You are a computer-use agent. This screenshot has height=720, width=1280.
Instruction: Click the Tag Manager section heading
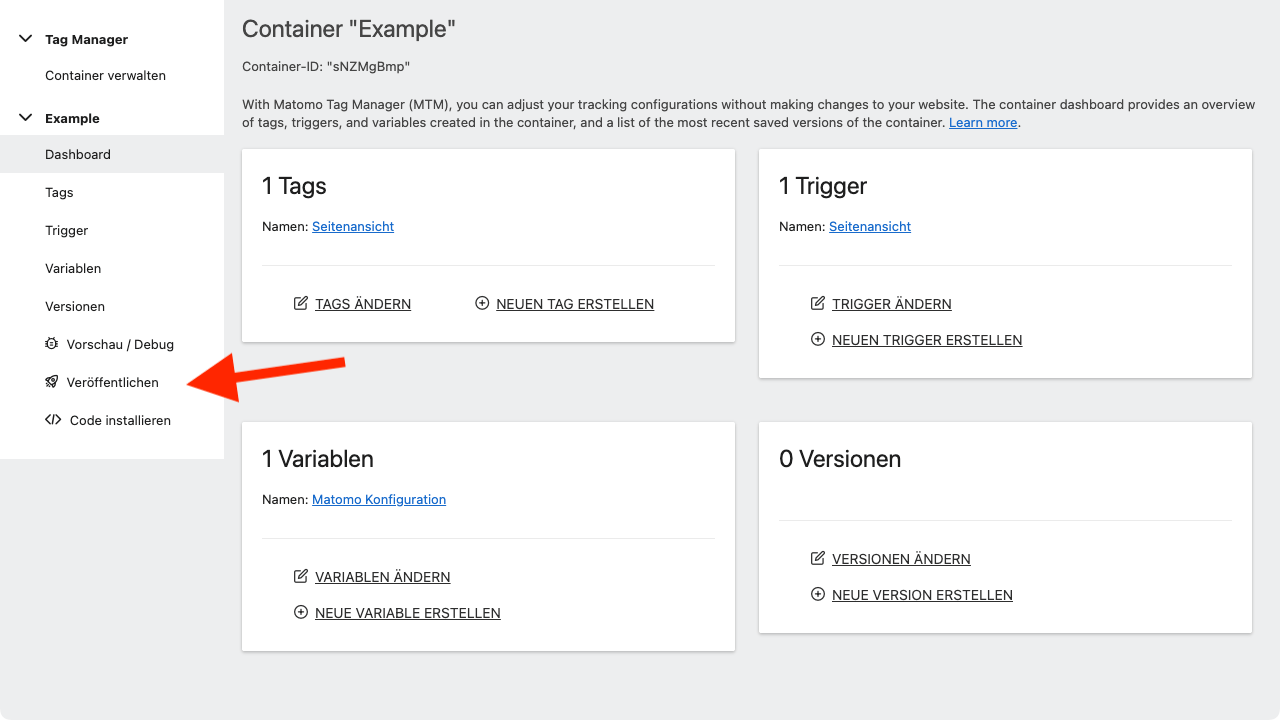pos(86,39)
